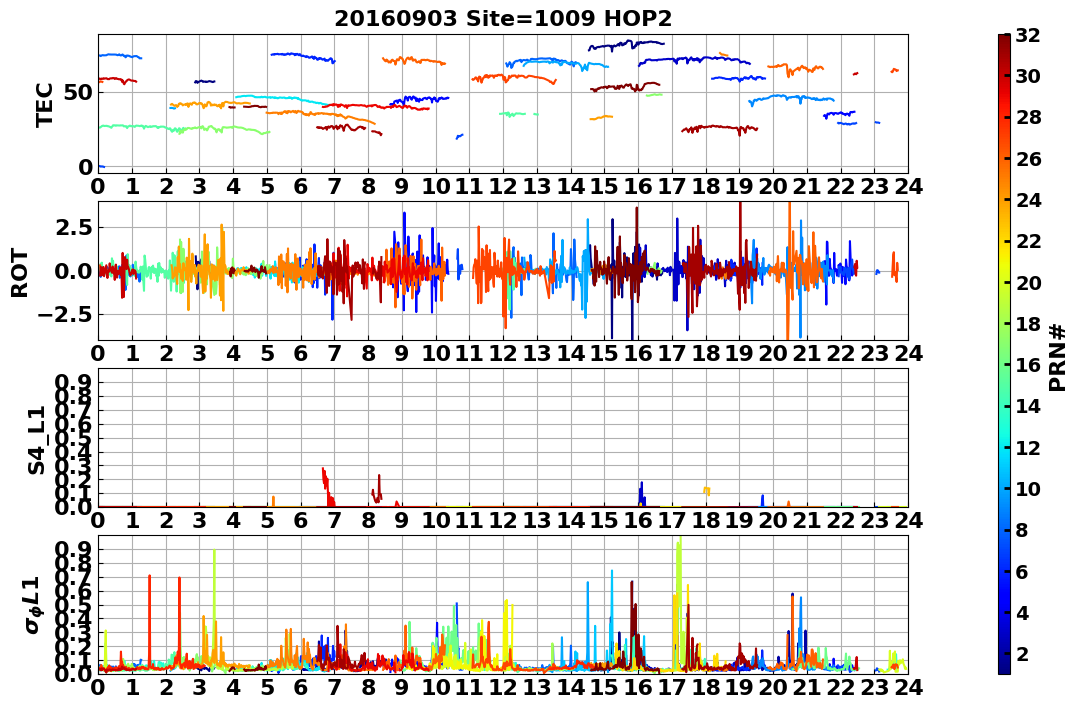Click the colorbar tick label 10
Image resolution: width=1077 pixels, height=709 pixels.
click(1028, 488)
